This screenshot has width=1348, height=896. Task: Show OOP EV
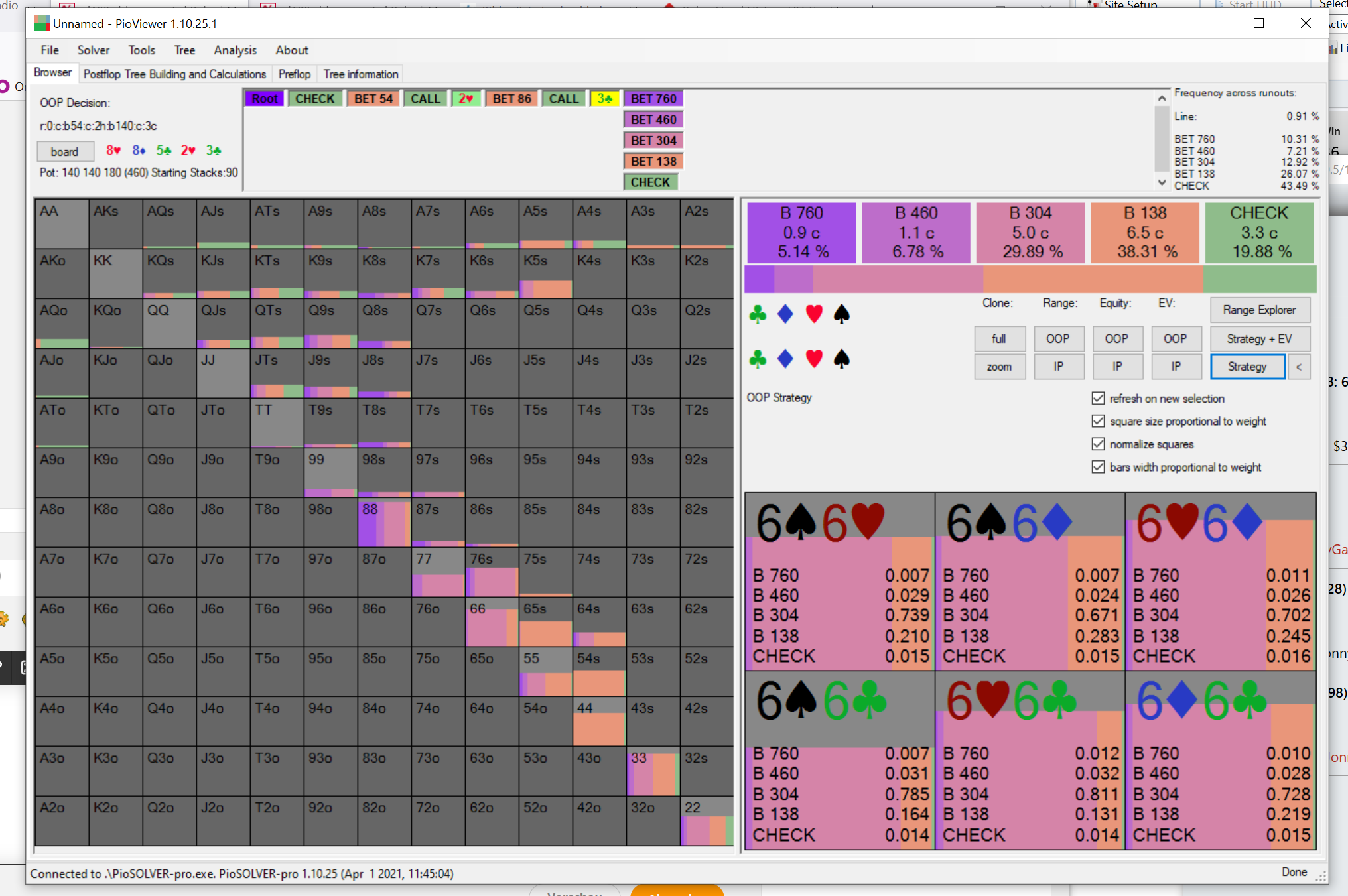(1176, 339)
